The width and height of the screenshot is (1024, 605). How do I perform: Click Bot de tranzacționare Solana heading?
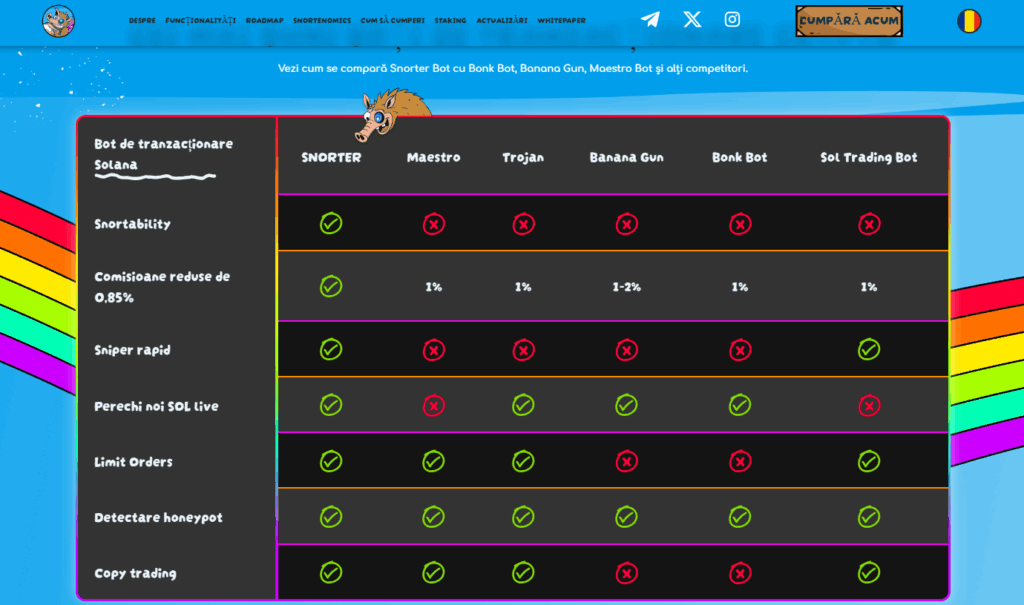point(163,154)
